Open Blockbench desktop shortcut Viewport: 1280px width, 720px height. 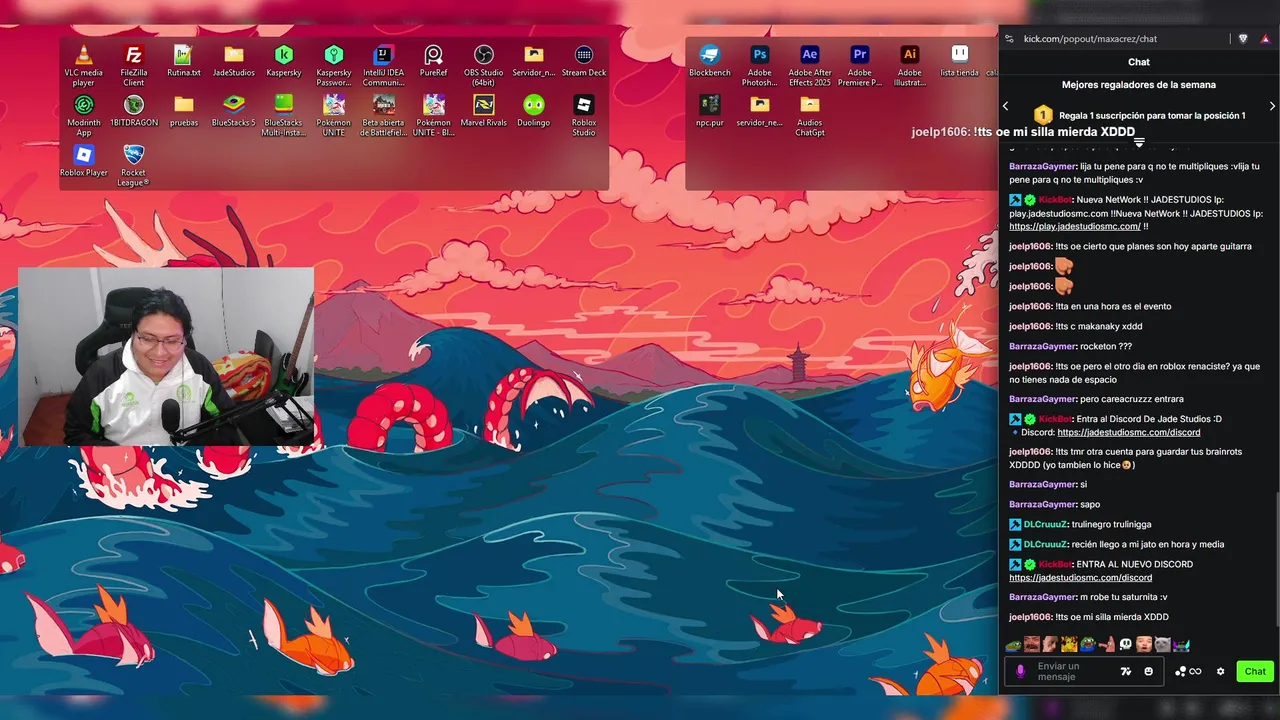709,60
